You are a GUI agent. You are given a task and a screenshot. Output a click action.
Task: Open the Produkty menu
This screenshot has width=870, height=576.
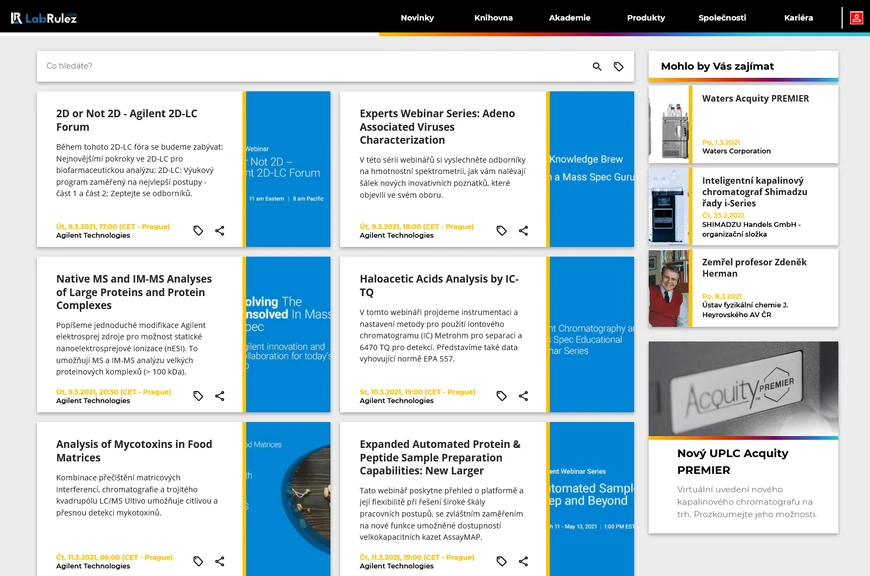pyautogui.click(x=646, y=18)
